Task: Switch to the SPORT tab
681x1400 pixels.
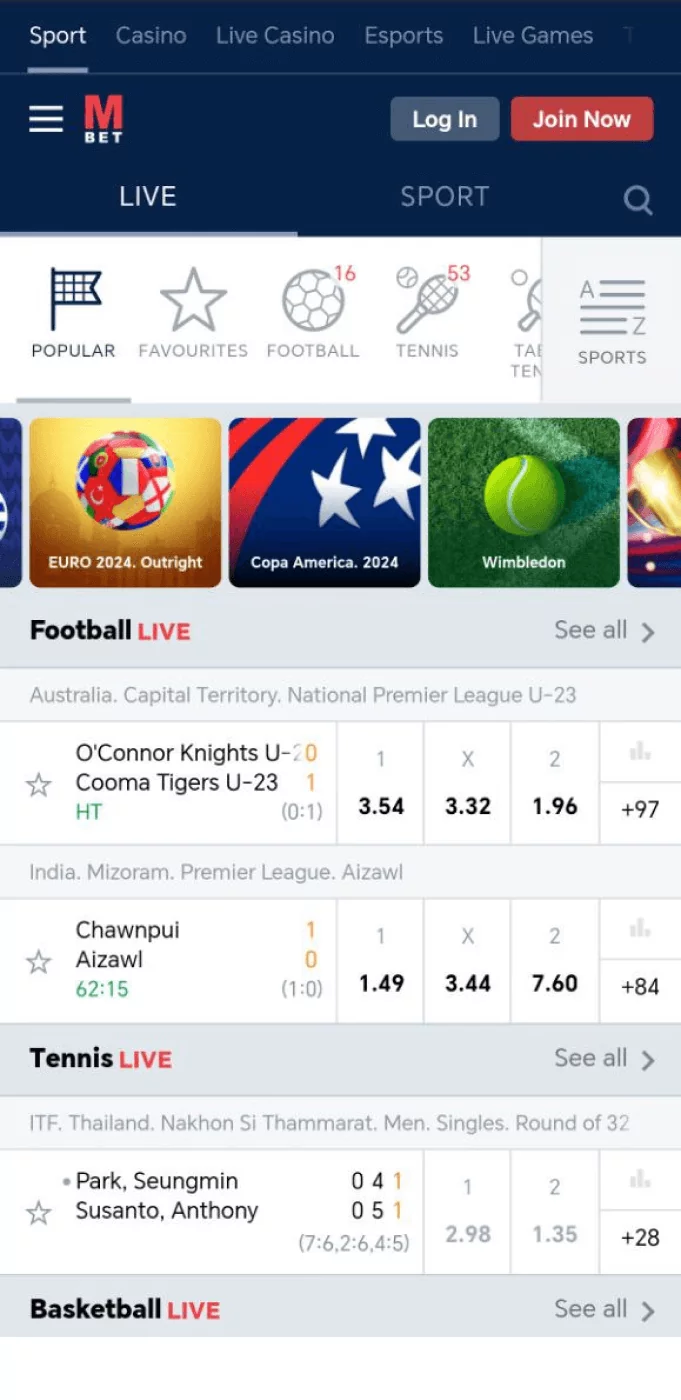Action: (x=444, y=197)
